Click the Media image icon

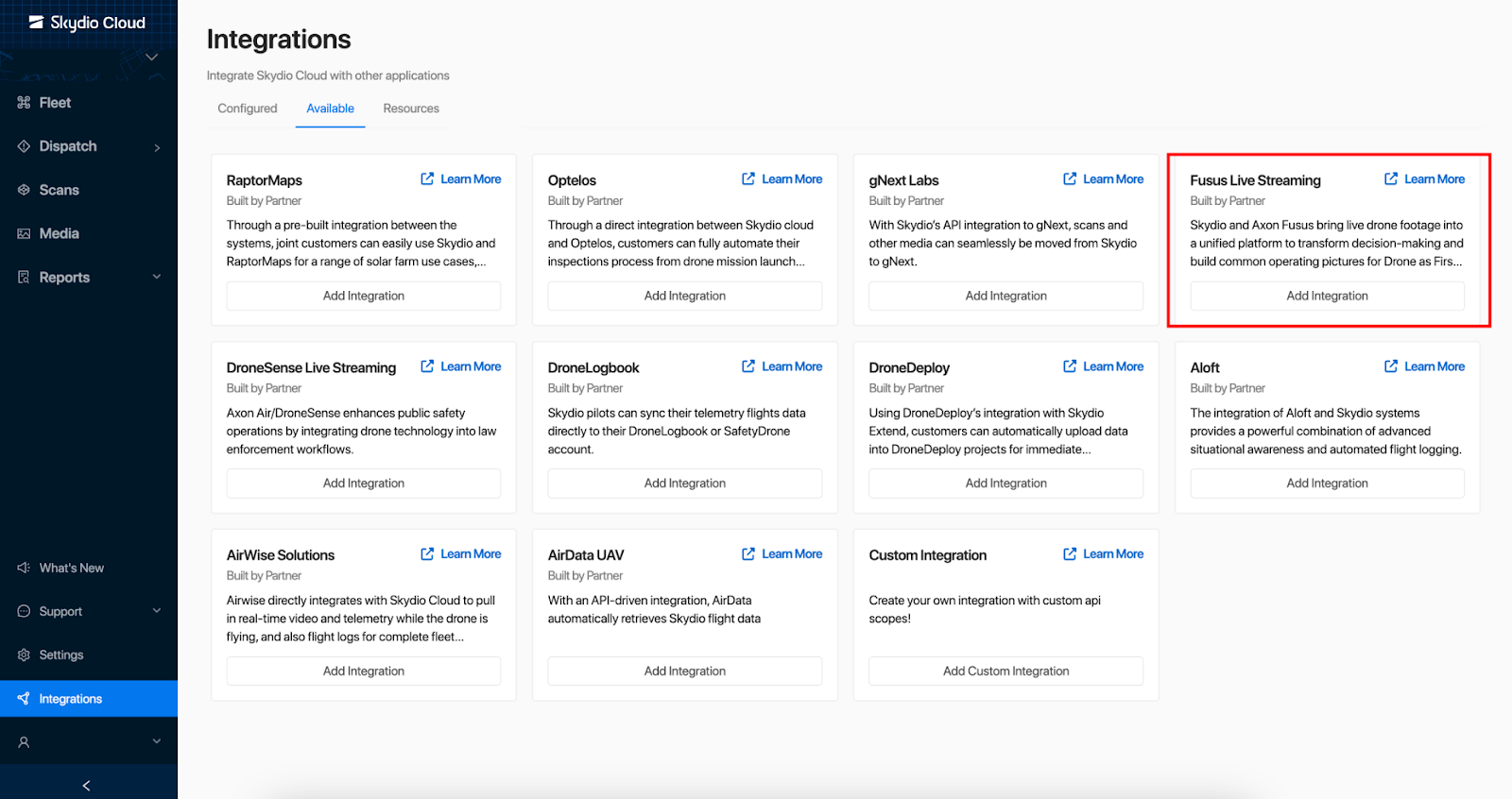point(24,233)
